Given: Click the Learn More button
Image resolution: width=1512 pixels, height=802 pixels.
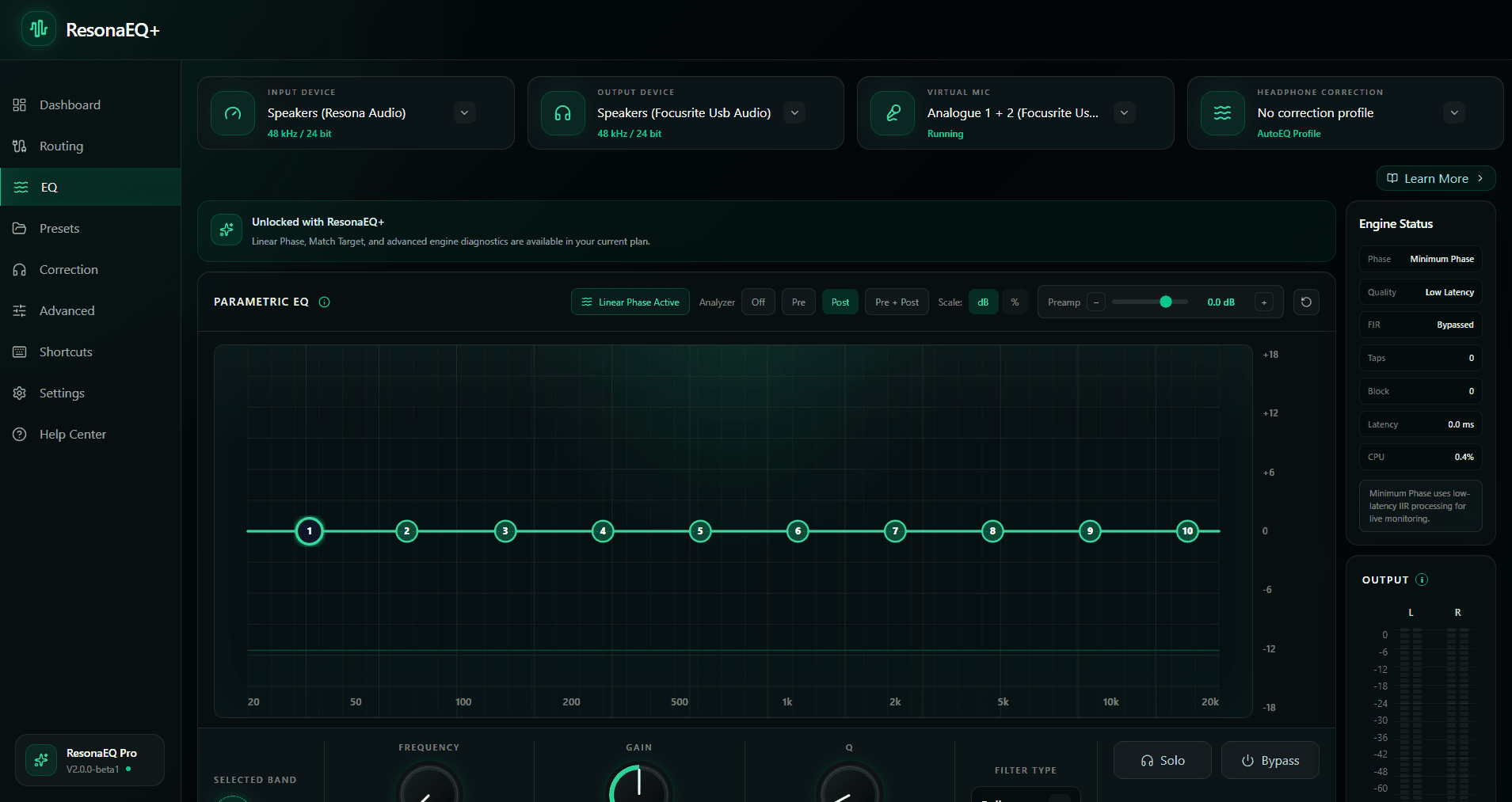Looking at the screenshot, I should click(x=1436, y=178).
